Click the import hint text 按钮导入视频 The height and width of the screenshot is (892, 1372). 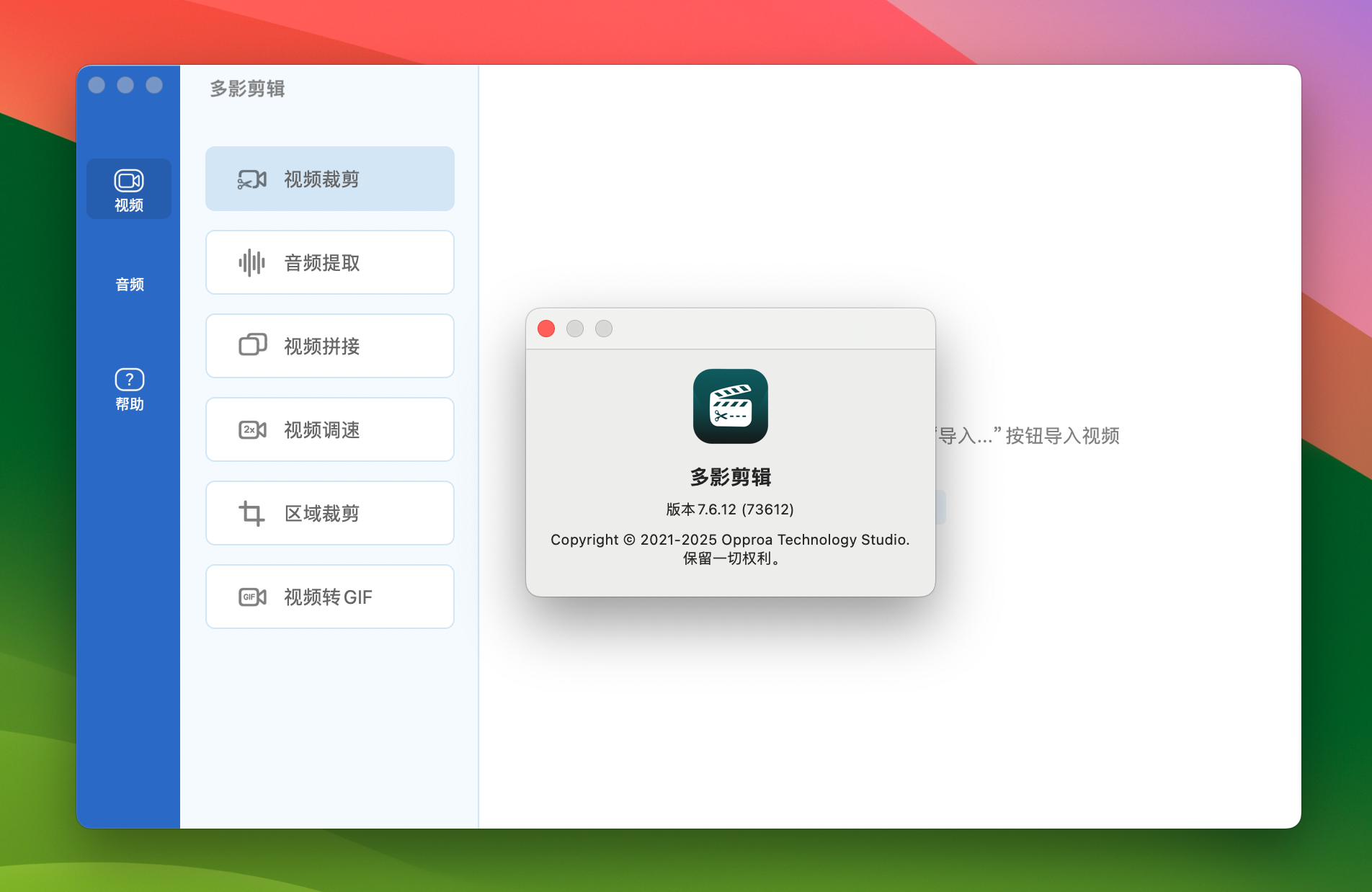(x=1062, y=436)
